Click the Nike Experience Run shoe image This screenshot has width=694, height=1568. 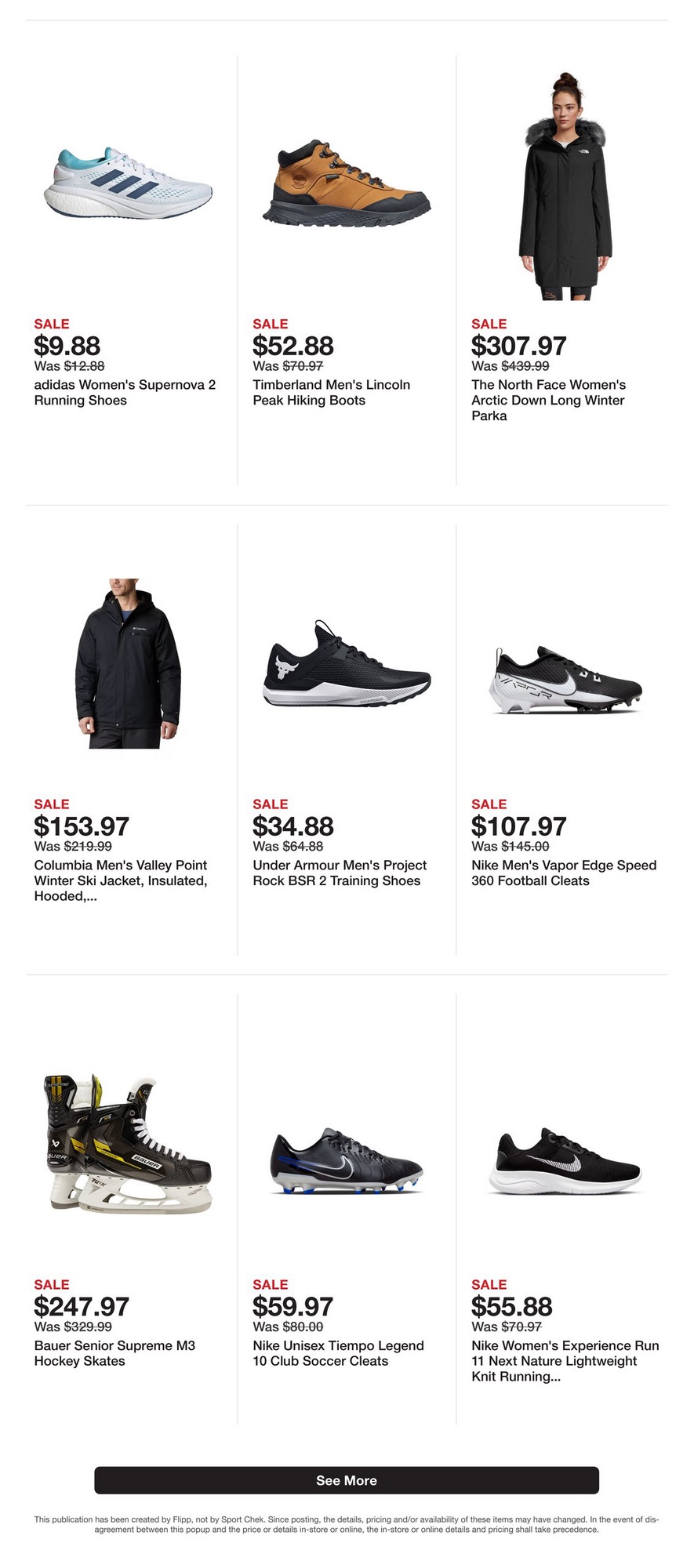(x=565, y=1162)
